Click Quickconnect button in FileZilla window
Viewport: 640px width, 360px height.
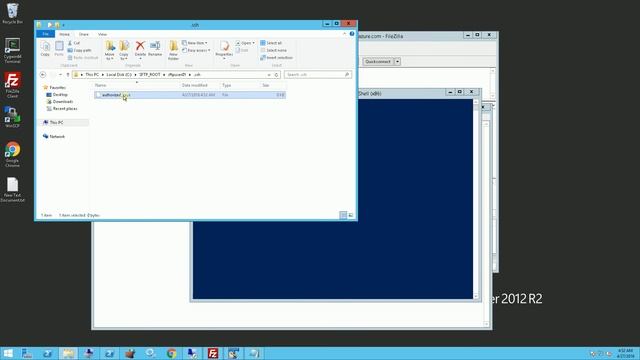[378, 62]
